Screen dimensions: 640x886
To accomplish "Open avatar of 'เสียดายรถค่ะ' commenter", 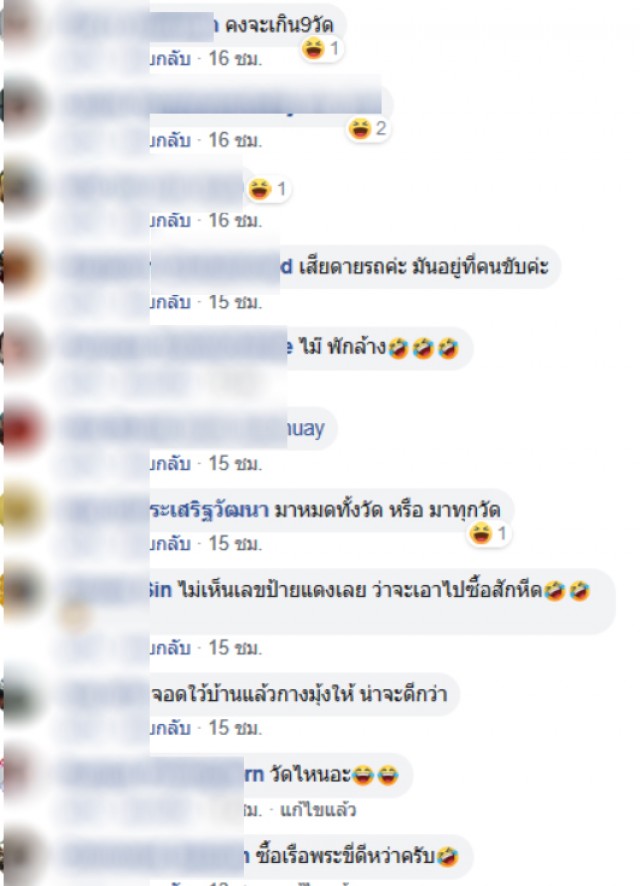I will click(23, 267).
